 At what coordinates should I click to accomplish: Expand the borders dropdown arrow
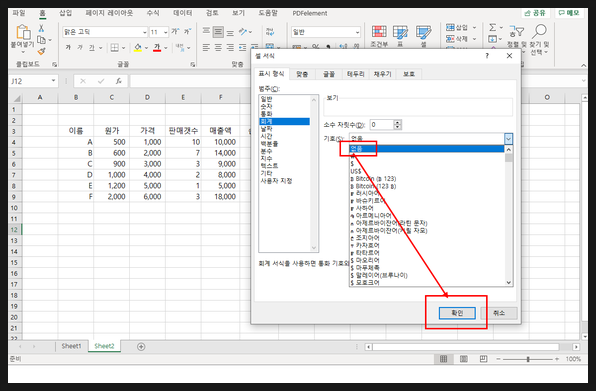pos(123,48)
